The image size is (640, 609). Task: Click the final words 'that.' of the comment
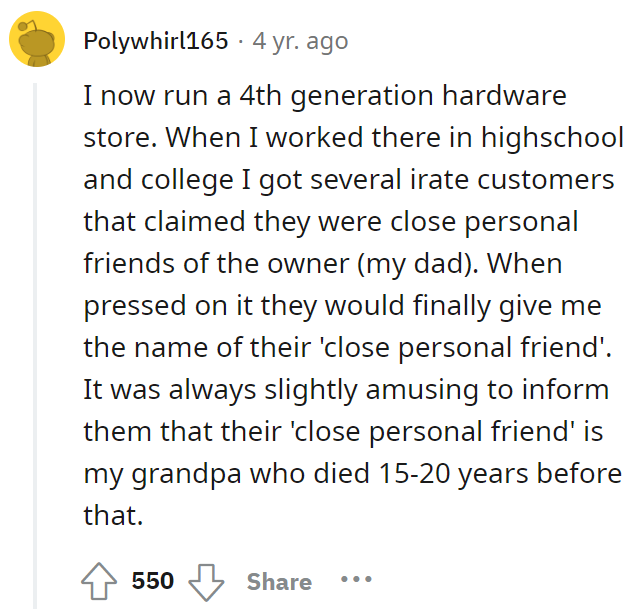point(113,515)
